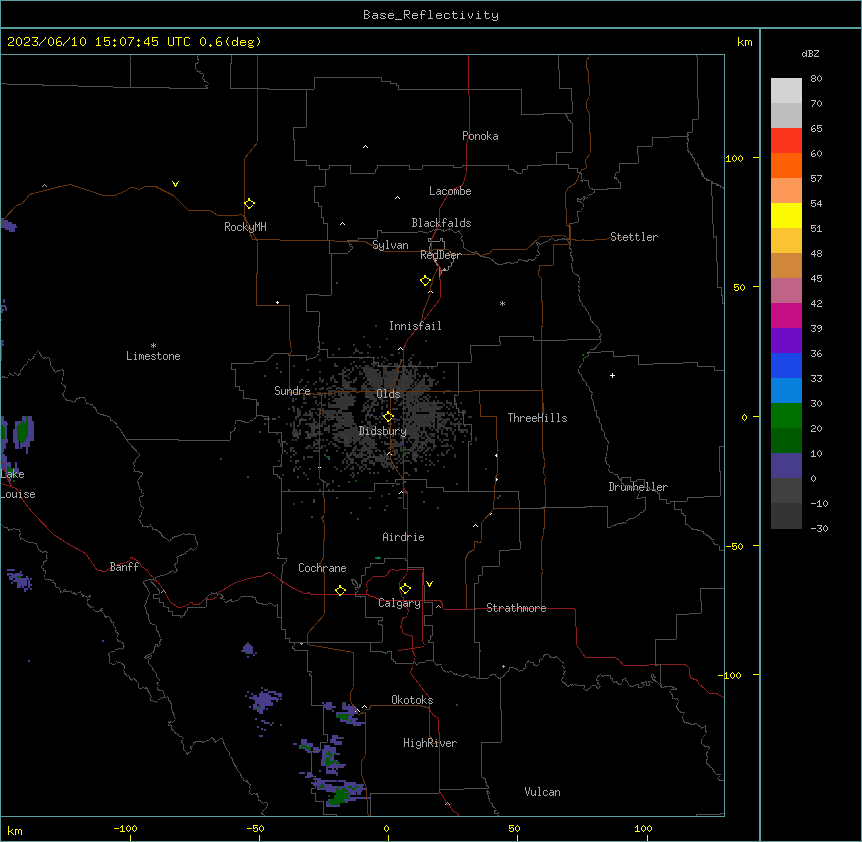Image resolution: width=862 pixels, height=842 pixels.
Task: Click the magenta 39-42 dBZ legend swatch
Action: point(786,315)
